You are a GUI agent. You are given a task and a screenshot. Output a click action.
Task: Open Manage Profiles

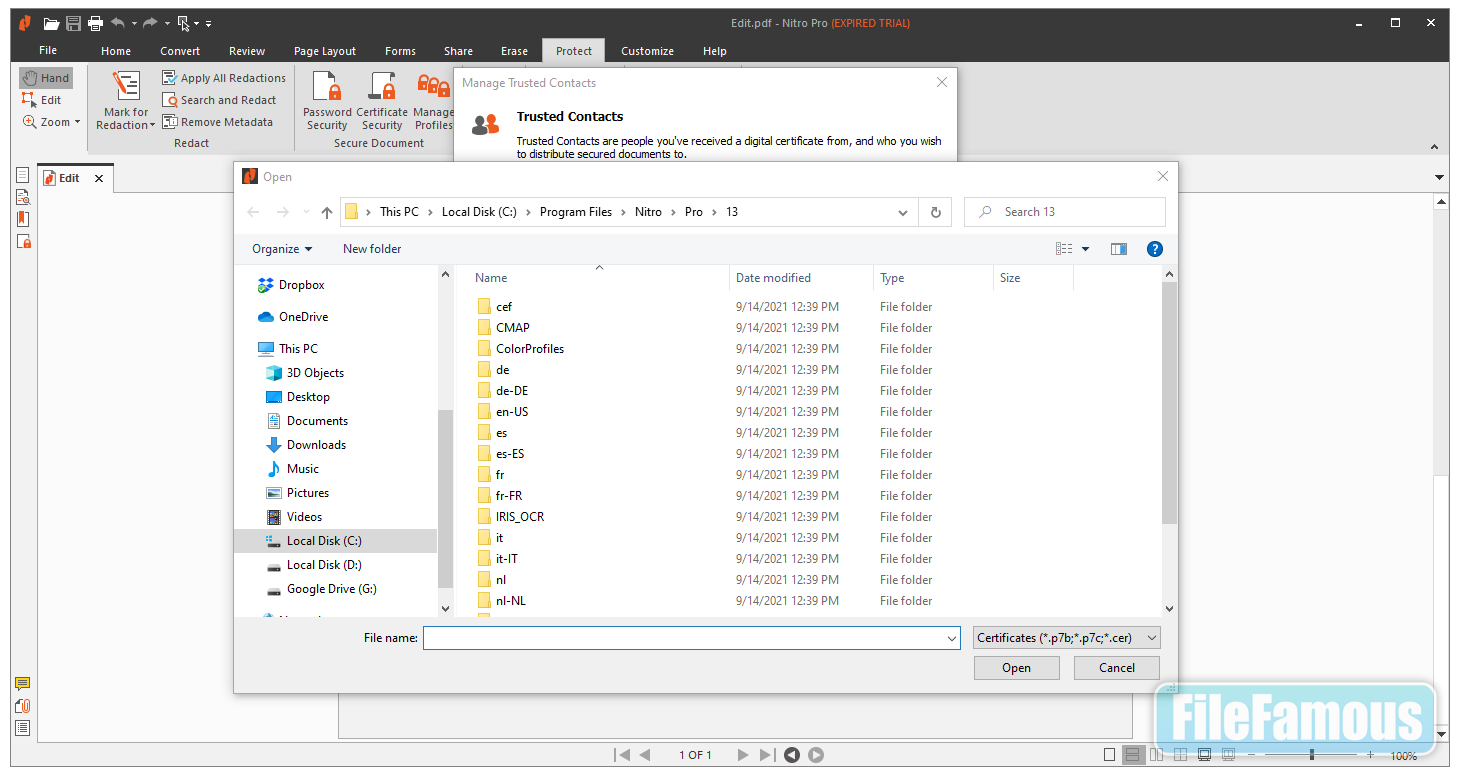[x=433, y=100]
